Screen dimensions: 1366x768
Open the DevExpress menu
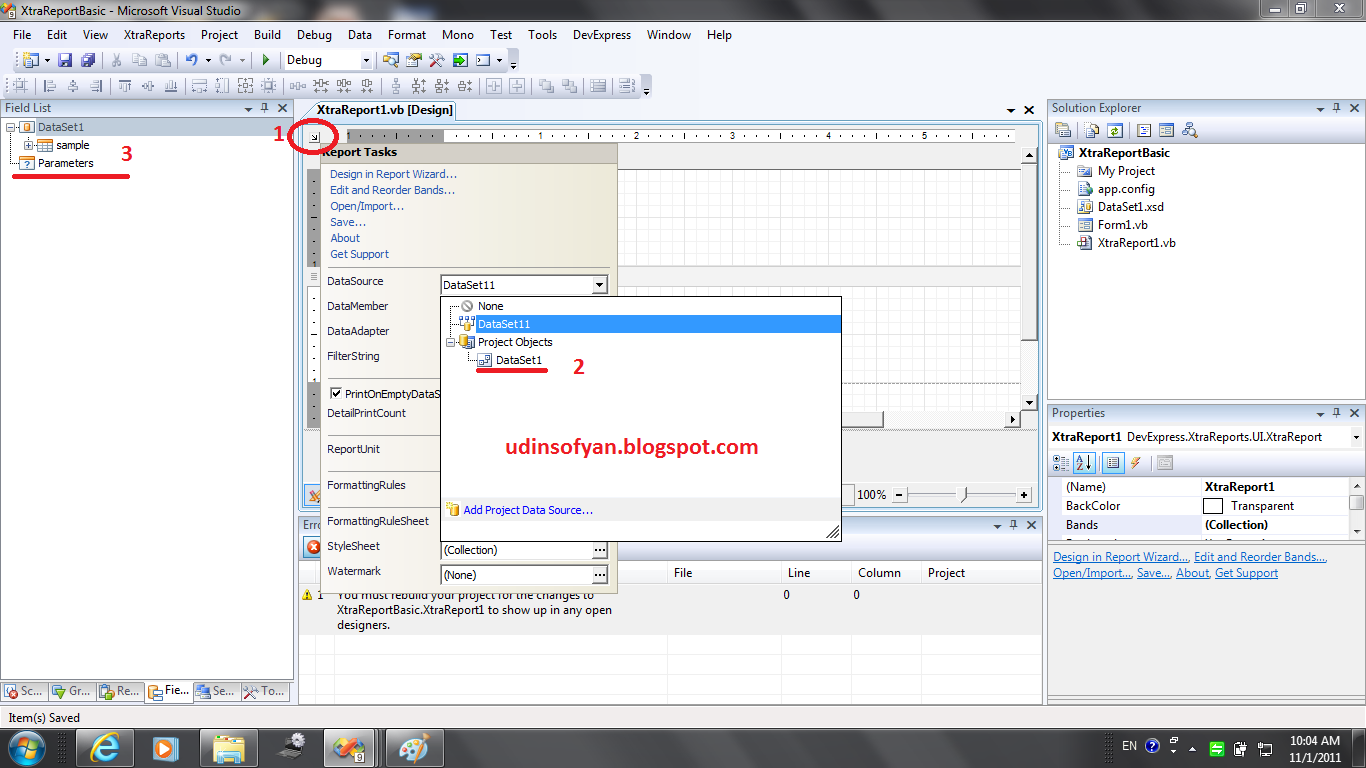click(x=601, y=34)
